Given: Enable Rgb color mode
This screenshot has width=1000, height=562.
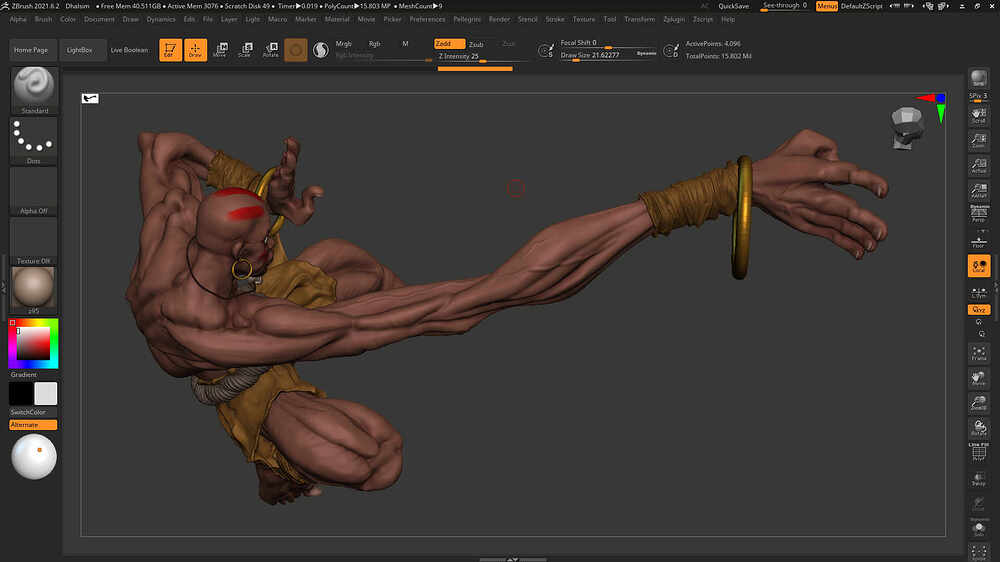Looking at the screenshot, I should (374, 44).
